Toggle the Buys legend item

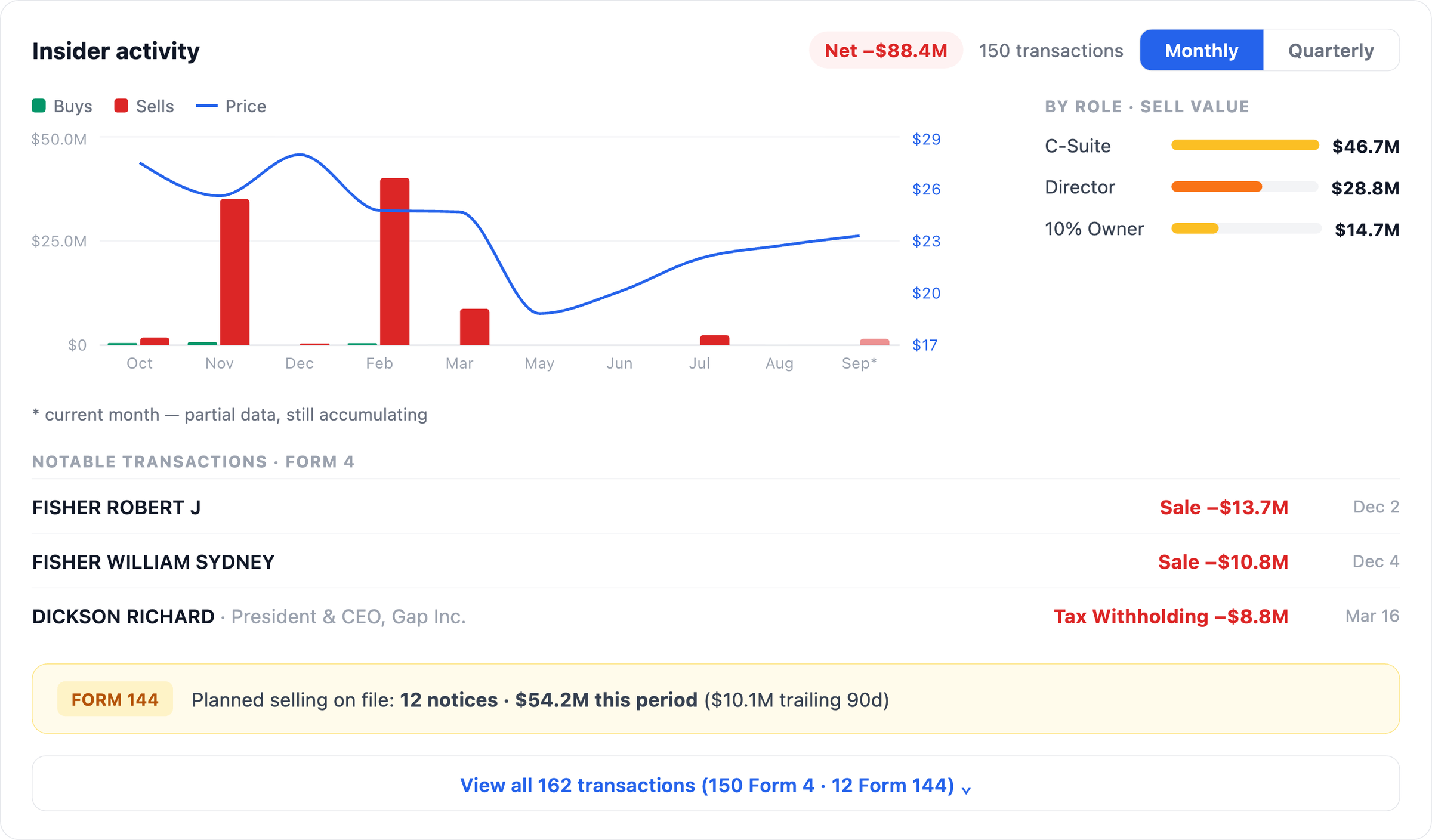[62, 106]
